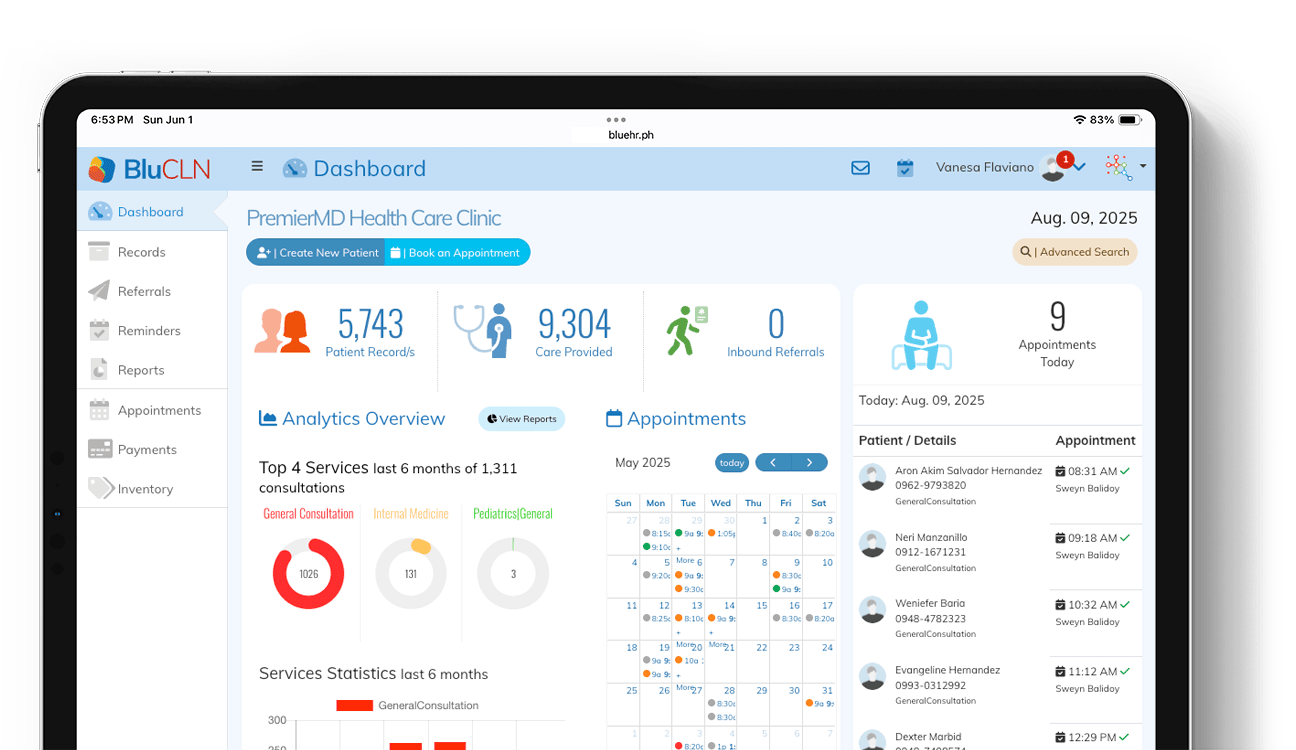Image resolution: width=1296 pixels, height=750 pixels.
Task: Advance to next calendar month
Action: click(809, 463)
